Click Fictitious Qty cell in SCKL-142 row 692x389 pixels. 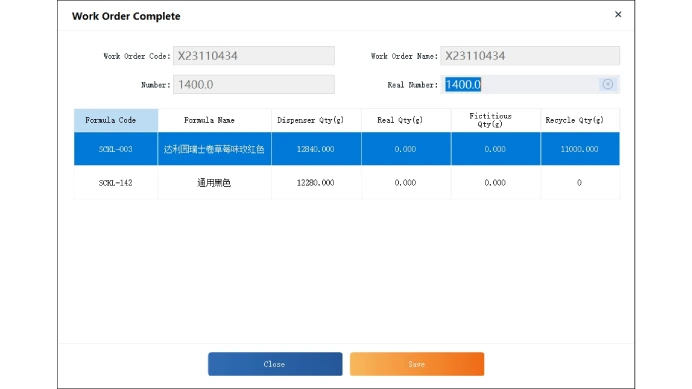click(x=496, y=182)
